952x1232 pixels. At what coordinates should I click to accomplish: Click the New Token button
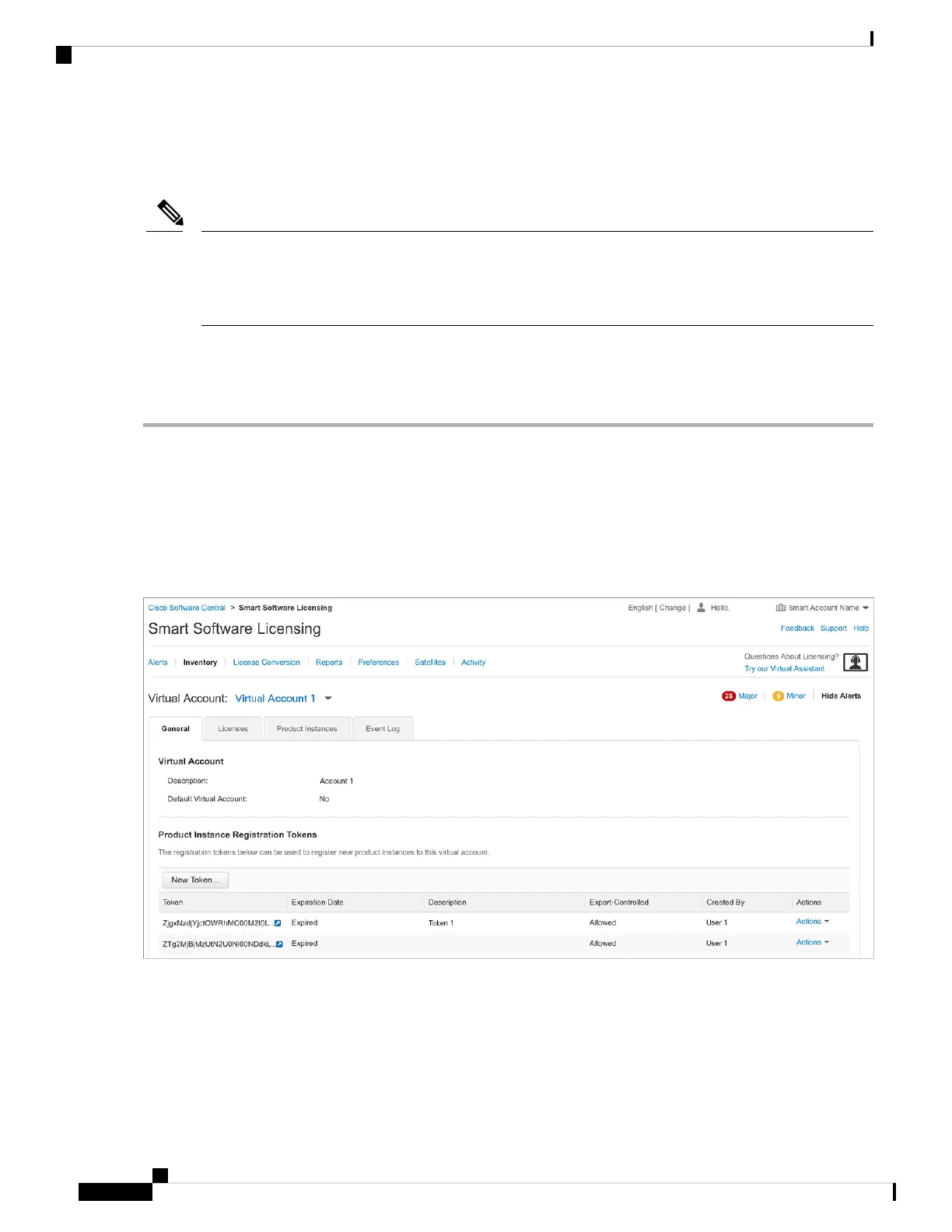coord(195,880)
